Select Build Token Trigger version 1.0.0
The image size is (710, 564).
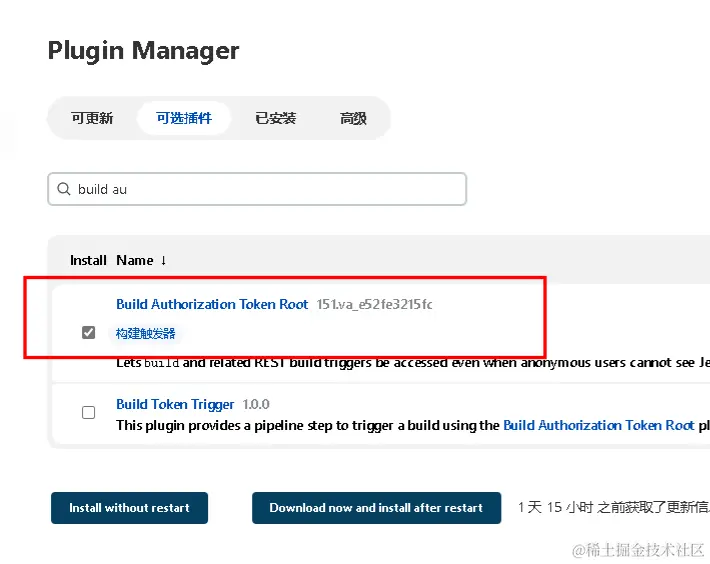click(256, 404)
